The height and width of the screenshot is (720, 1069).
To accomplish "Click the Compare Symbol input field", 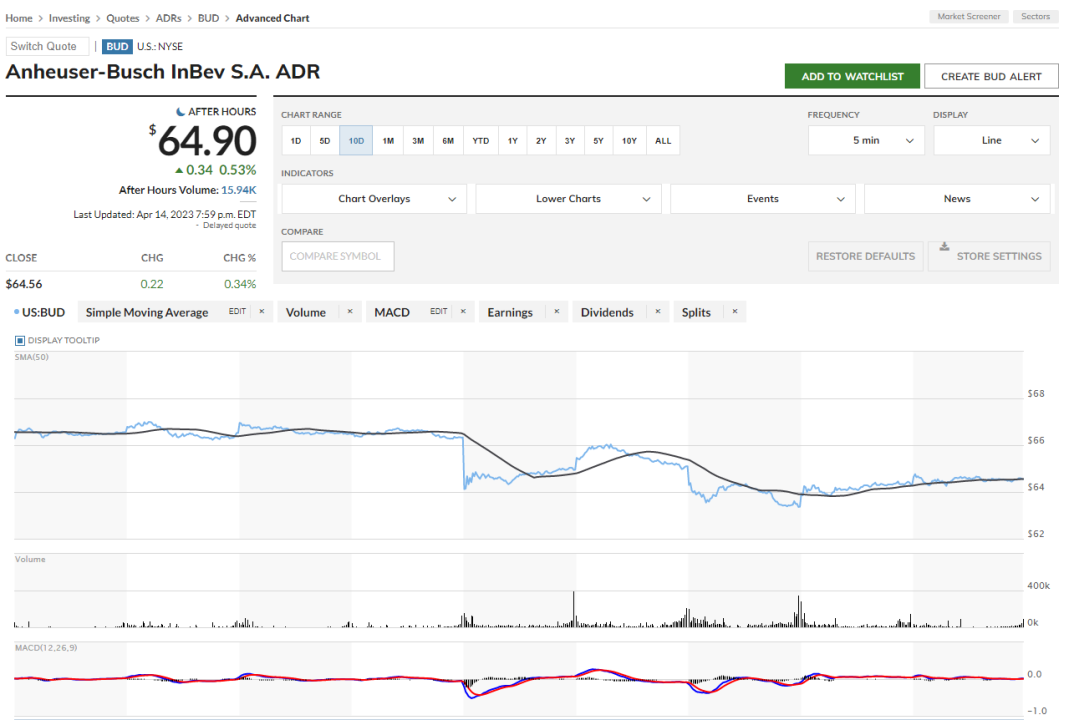I will click(337, 256).
